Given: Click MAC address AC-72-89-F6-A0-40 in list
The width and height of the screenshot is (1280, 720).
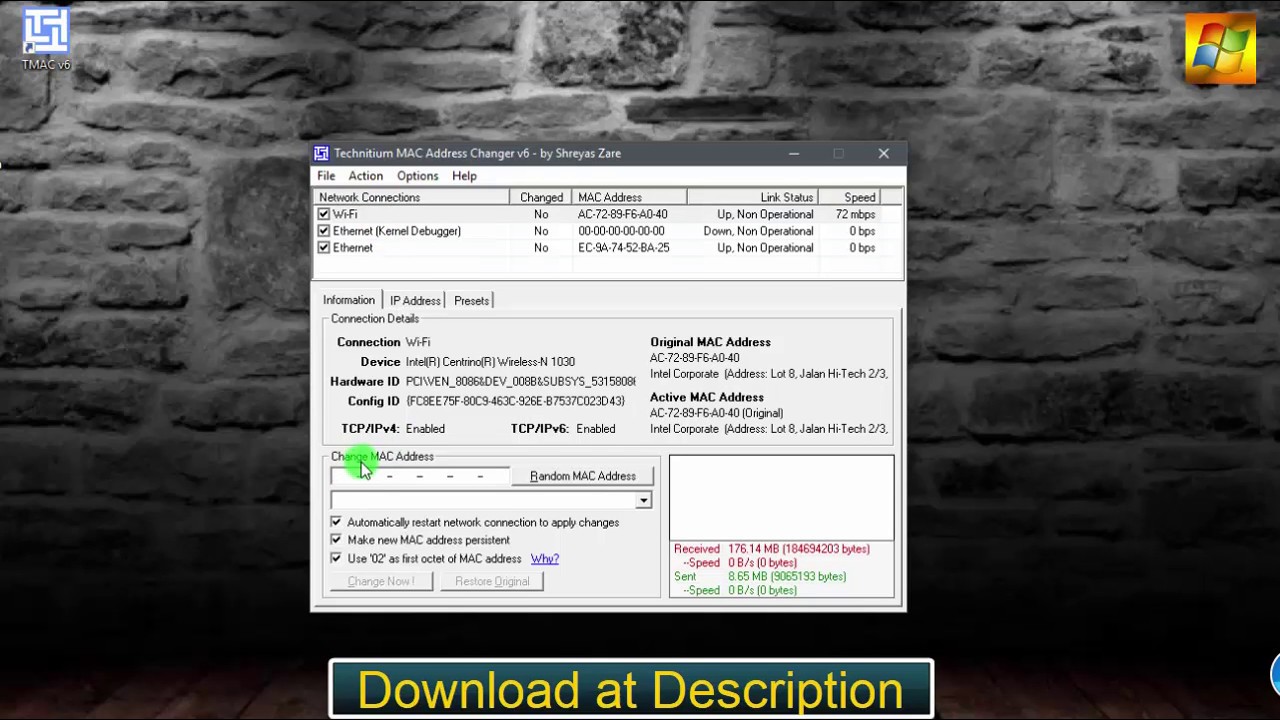Looking at the screenshot, I should 622,214.
